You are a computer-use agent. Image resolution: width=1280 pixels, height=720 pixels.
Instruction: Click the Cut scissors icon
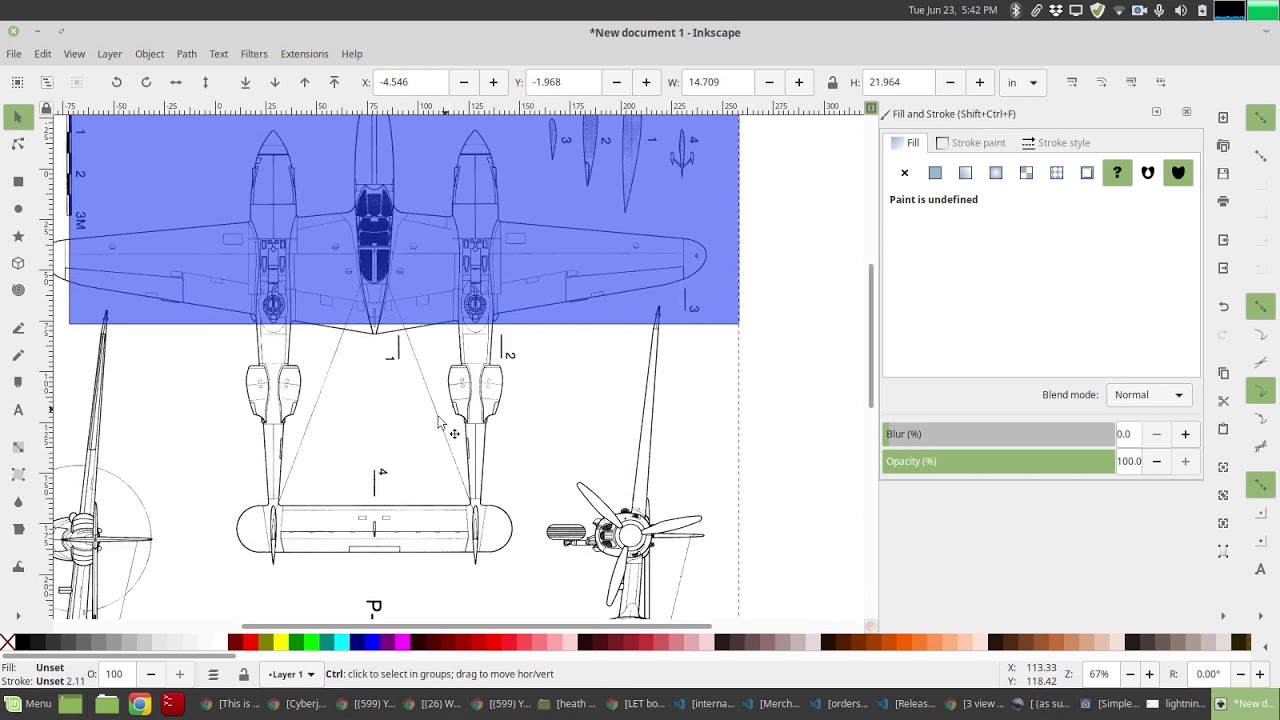click(1223, 401)
